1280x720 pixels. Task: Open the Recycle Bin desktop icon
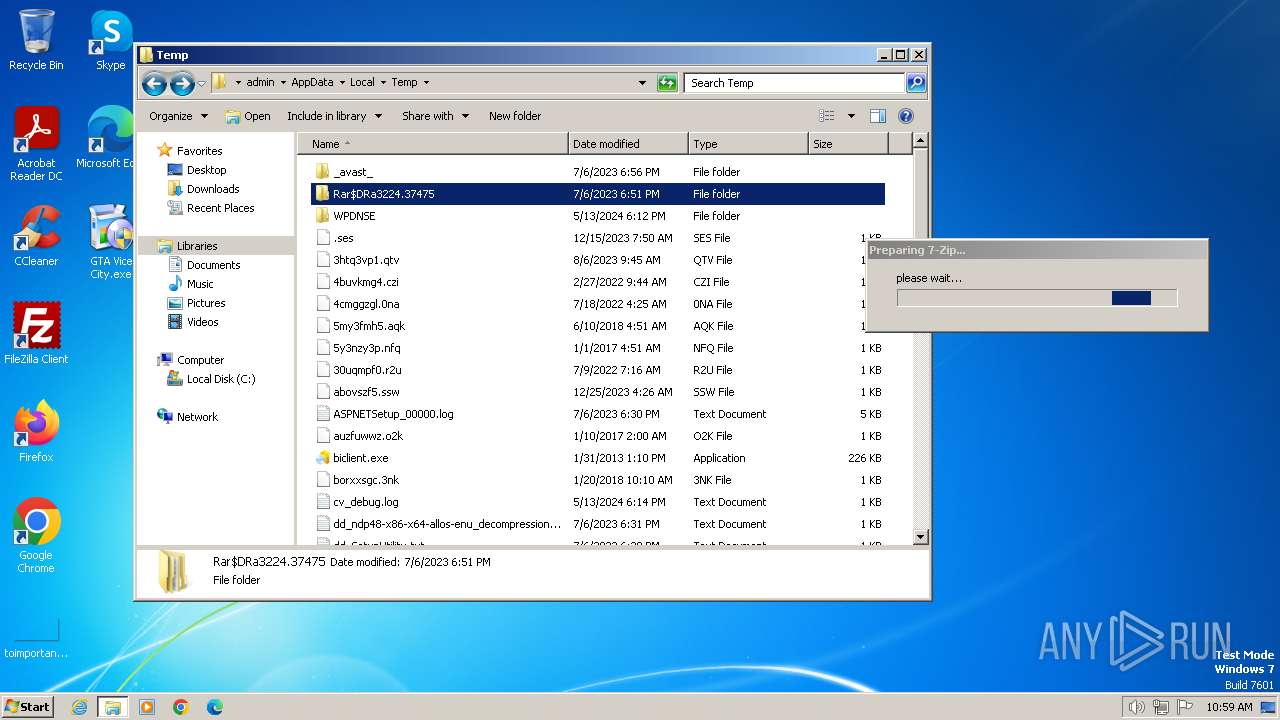(x=36, y=40)
